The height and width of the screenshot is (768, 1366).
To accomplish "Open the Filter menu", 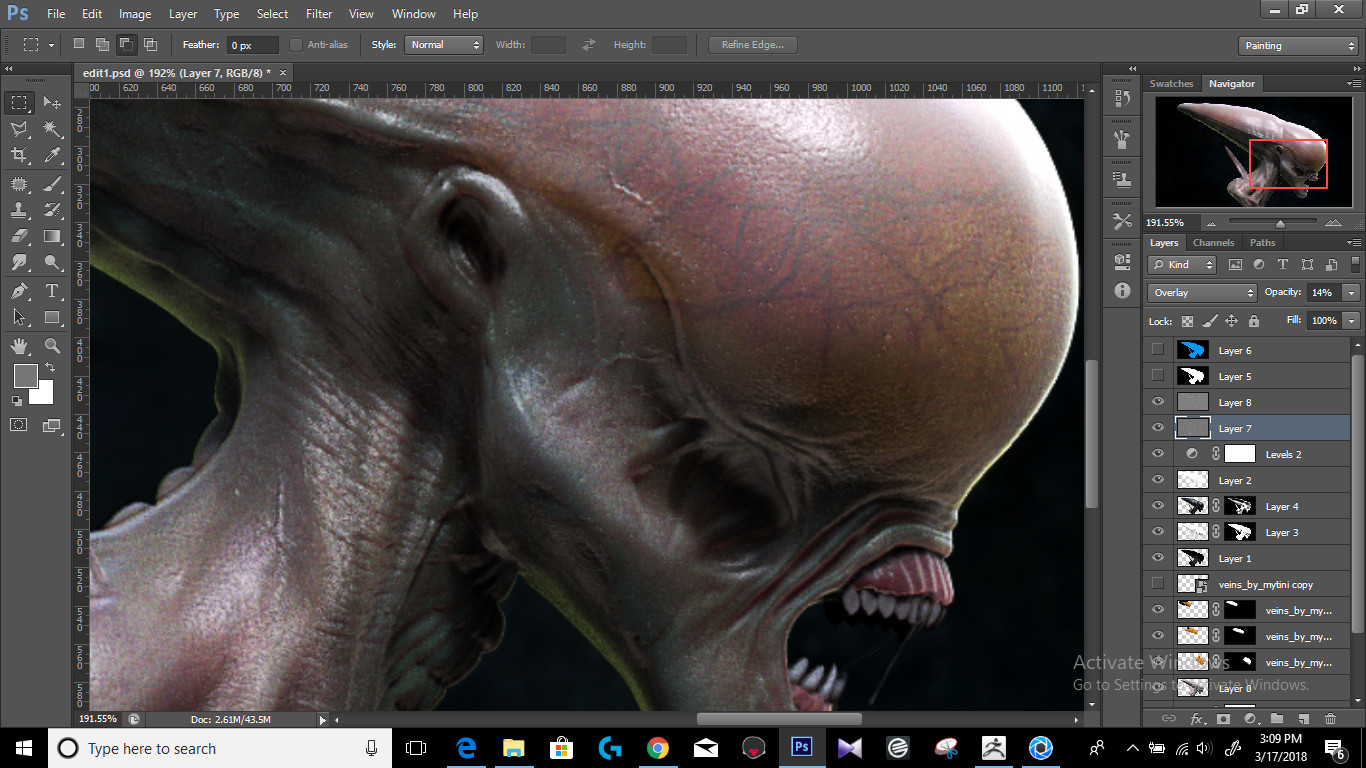I will point(319,14).
